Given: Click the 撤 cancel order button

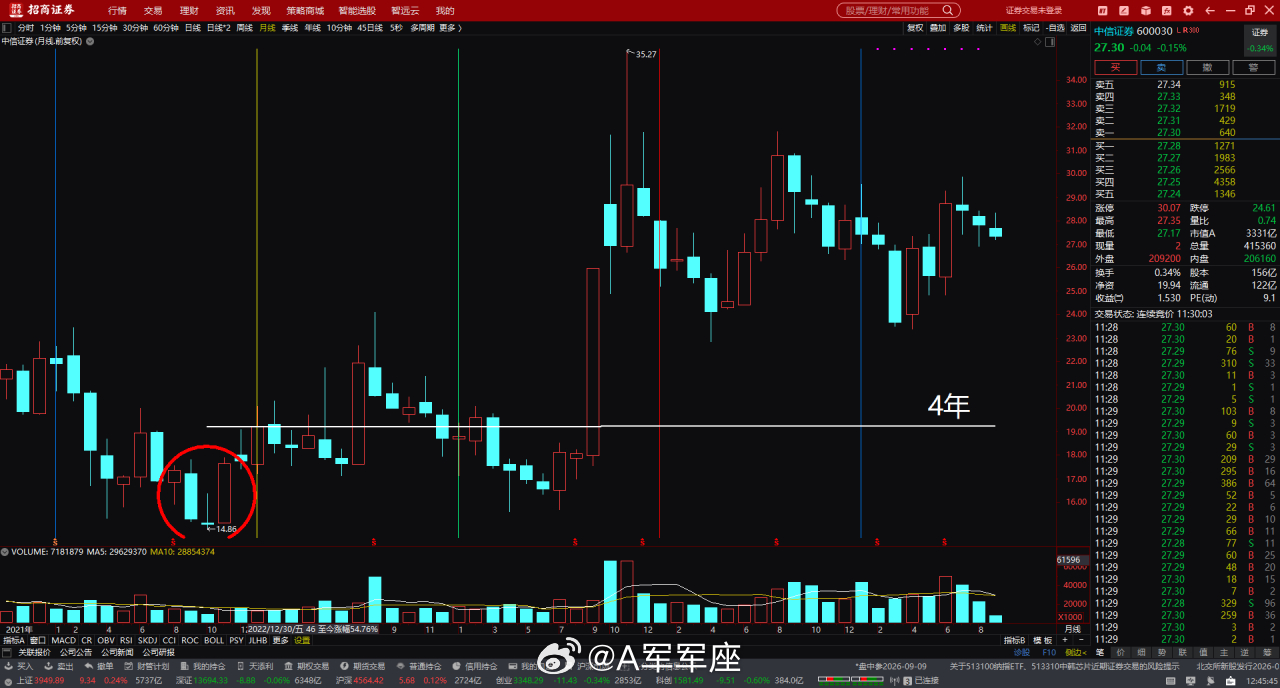Looking at the screenshot, I should click(1208, 67).
